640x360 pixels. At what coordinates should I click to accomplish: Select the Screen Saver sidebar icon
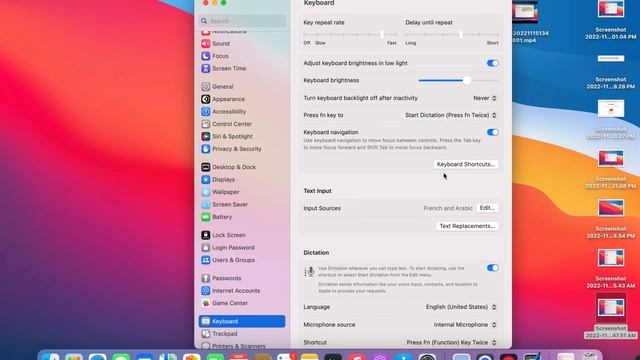pyautogui.click(x=206, y=204)
